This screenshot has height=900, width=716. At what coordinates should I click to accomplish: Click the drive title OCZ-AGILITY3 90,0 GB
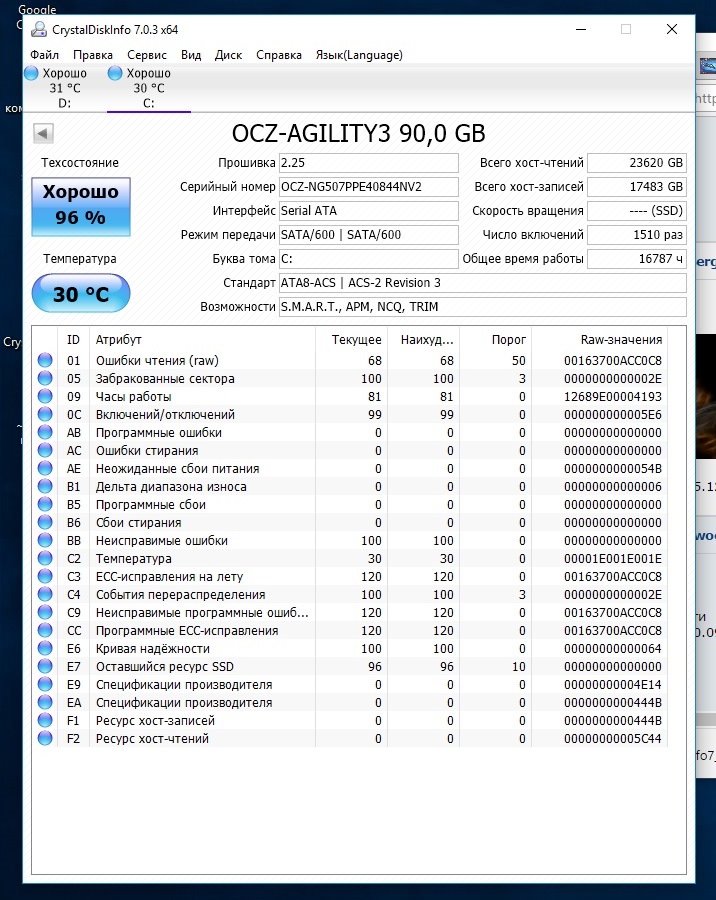(358, 134)
